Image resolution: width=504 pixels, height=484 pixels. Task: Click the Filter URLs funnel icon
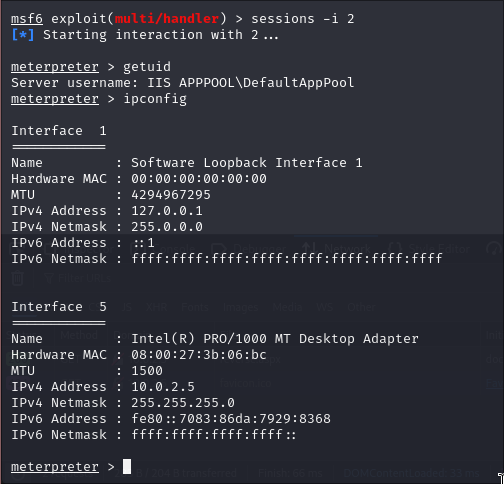pyautogui.click(x=49, y=278)
